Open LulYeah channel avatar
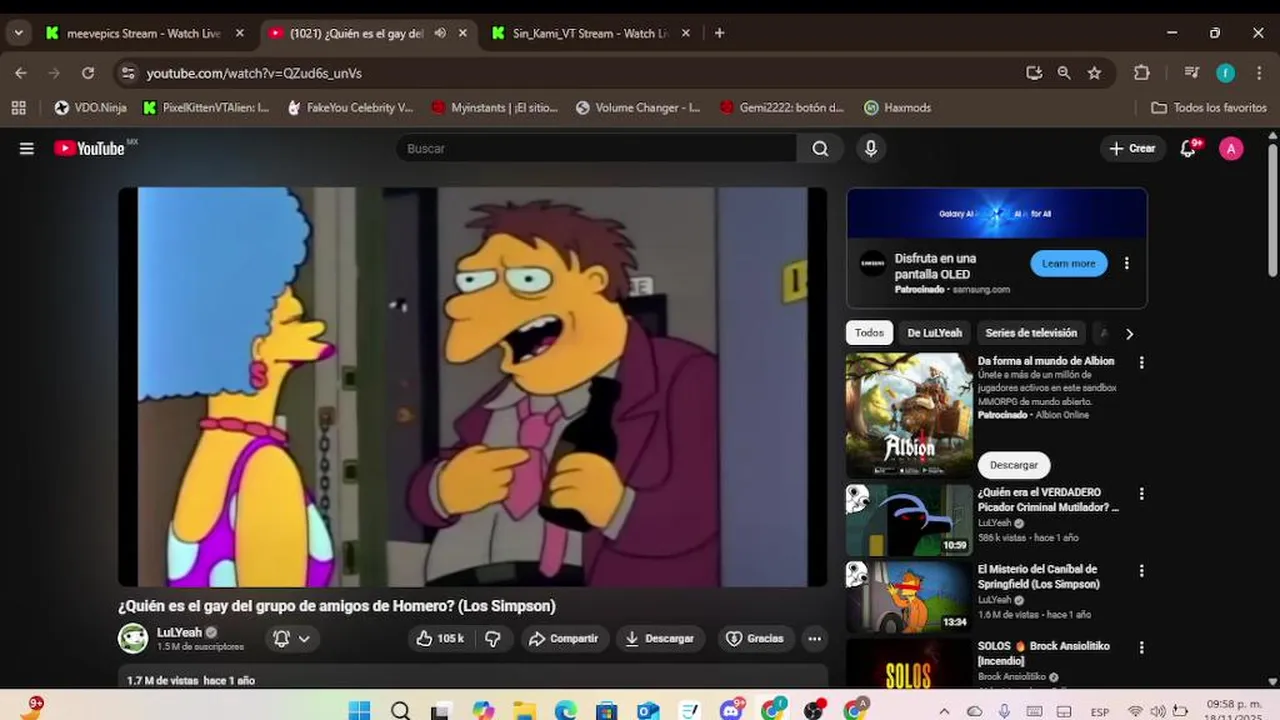 point(133,638)
